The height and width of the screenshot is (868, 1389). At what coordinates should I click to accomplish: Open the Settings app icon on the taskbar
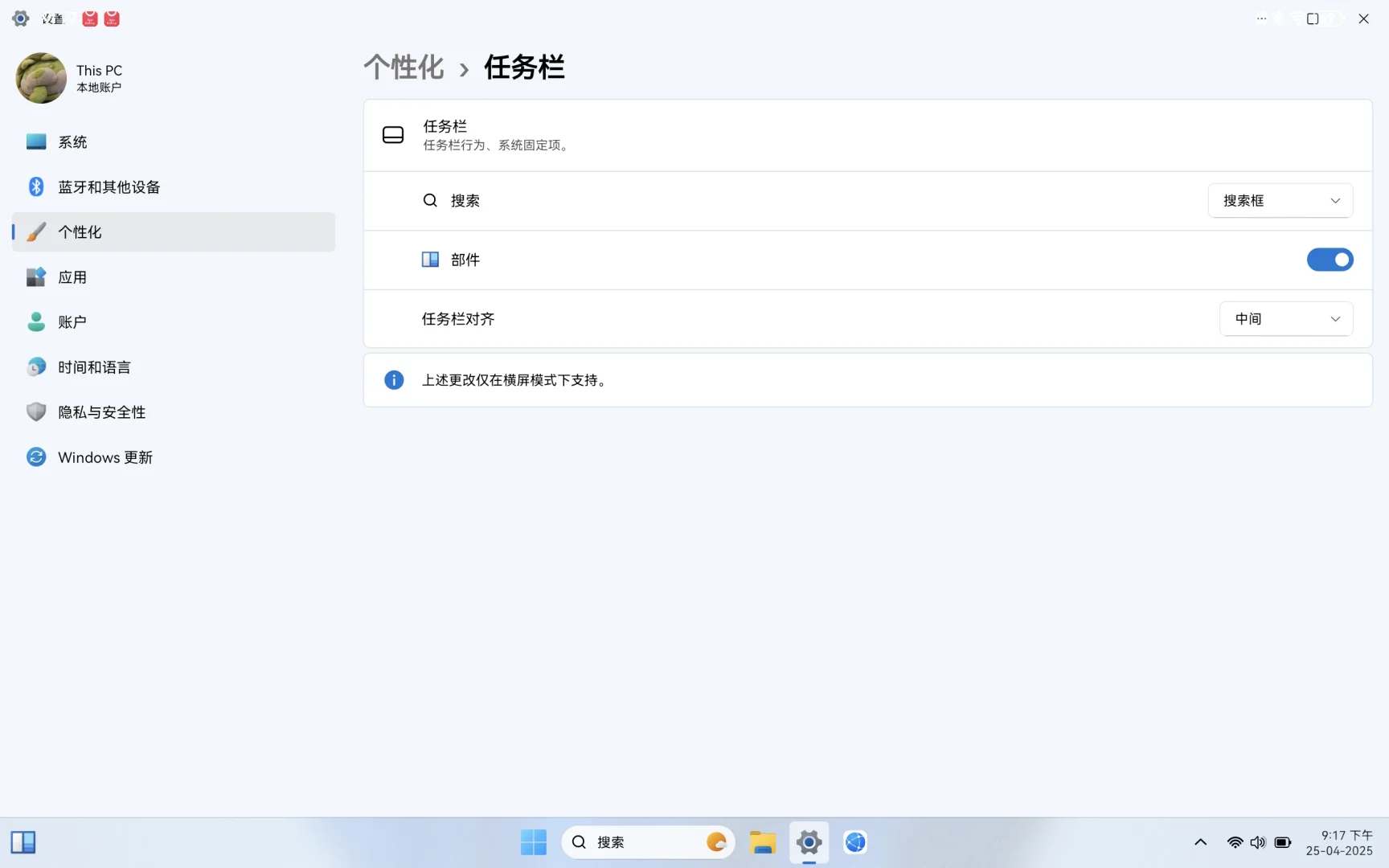coord(809,842)
